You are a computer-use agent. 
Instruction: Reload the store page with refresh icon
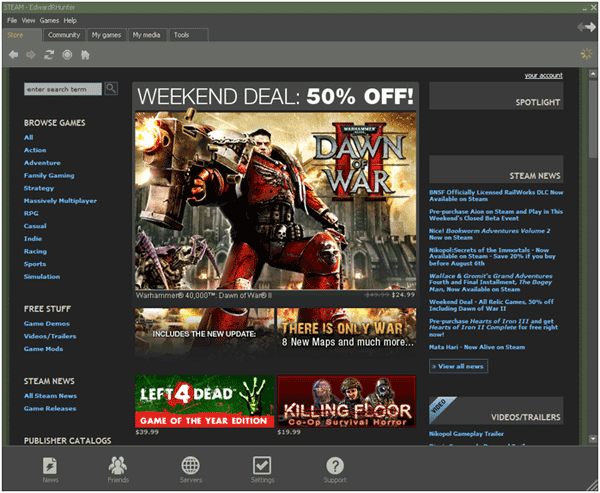(x=49, y=55)
